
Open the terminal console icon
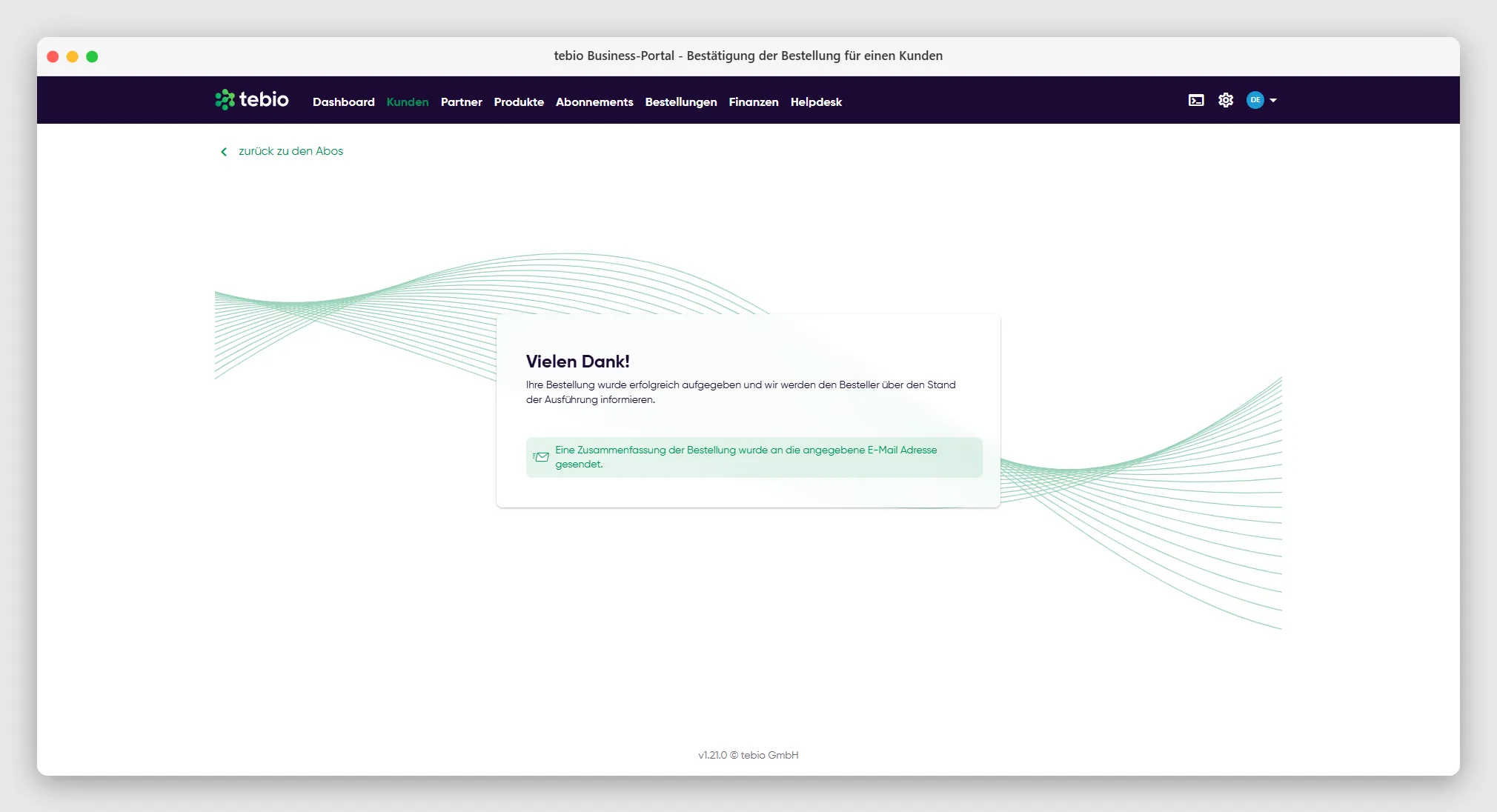pyautogui.click(x=1196, y=100)
